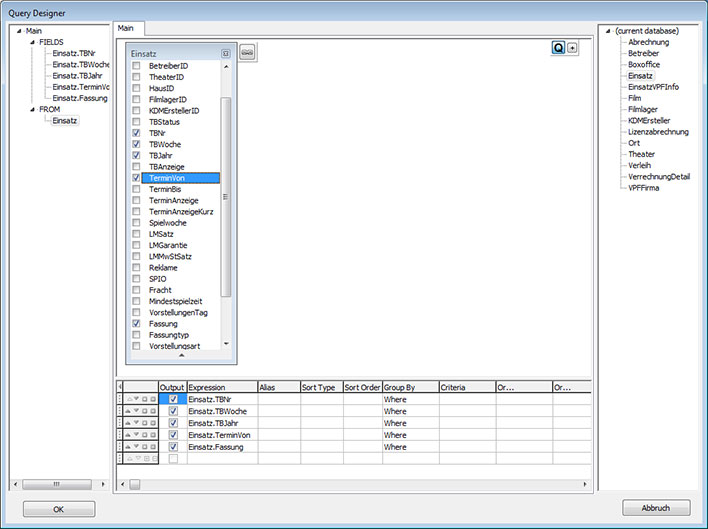The width and height of the screenshot is (708, 529).
Task: Click the first square icon in the Einsatz.TerminVon row
Action: [145, 435]
